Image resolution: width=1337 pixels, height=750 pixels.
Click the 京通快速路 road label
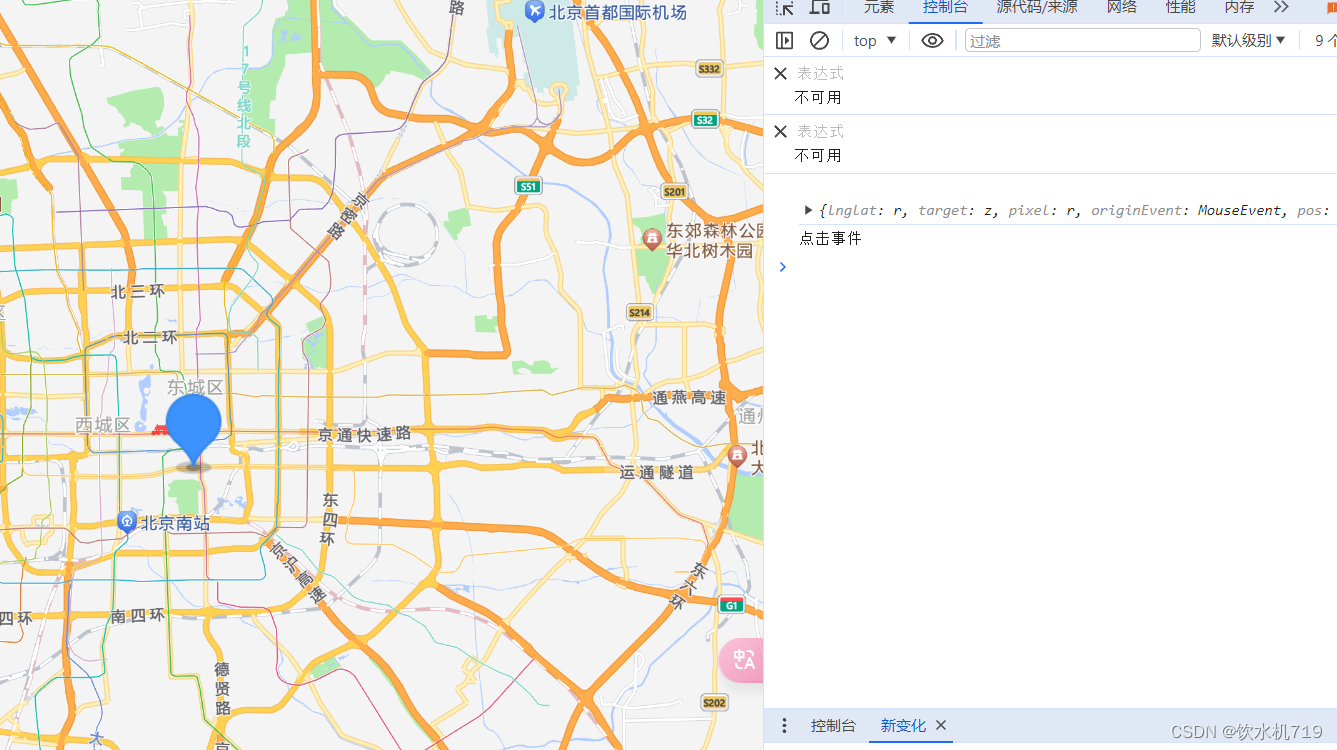coord(365,434)
